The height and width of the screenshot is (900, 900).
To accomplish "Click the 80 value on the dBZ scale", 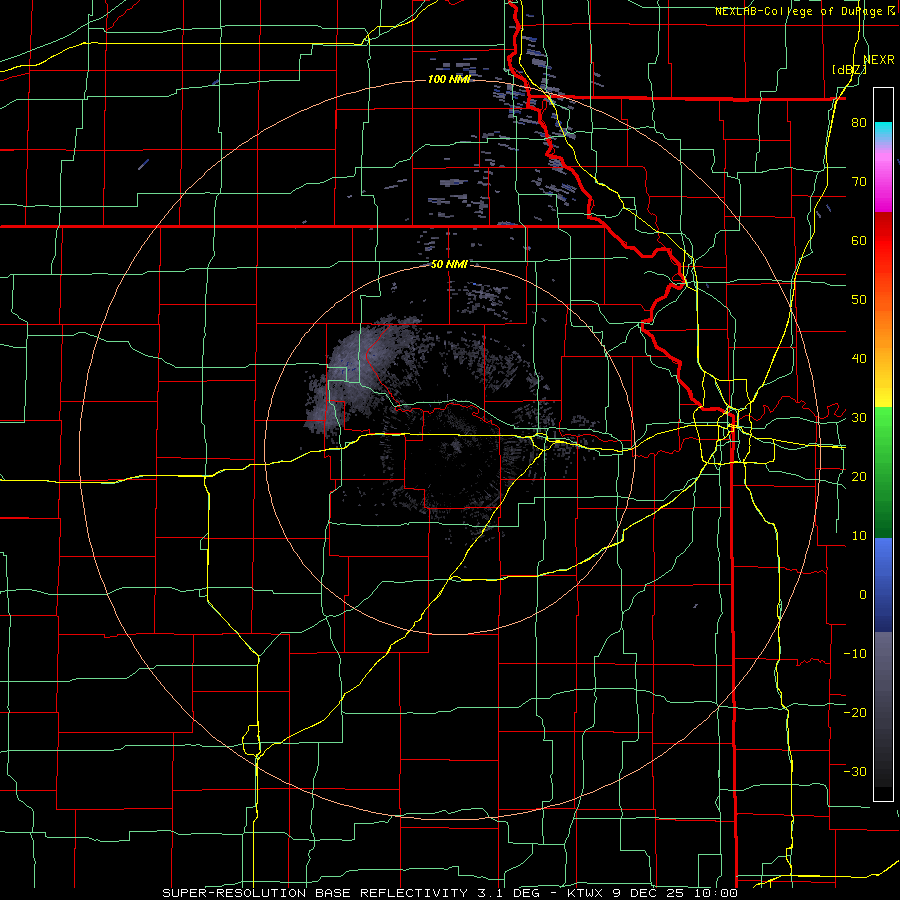I will coord(859,123).
